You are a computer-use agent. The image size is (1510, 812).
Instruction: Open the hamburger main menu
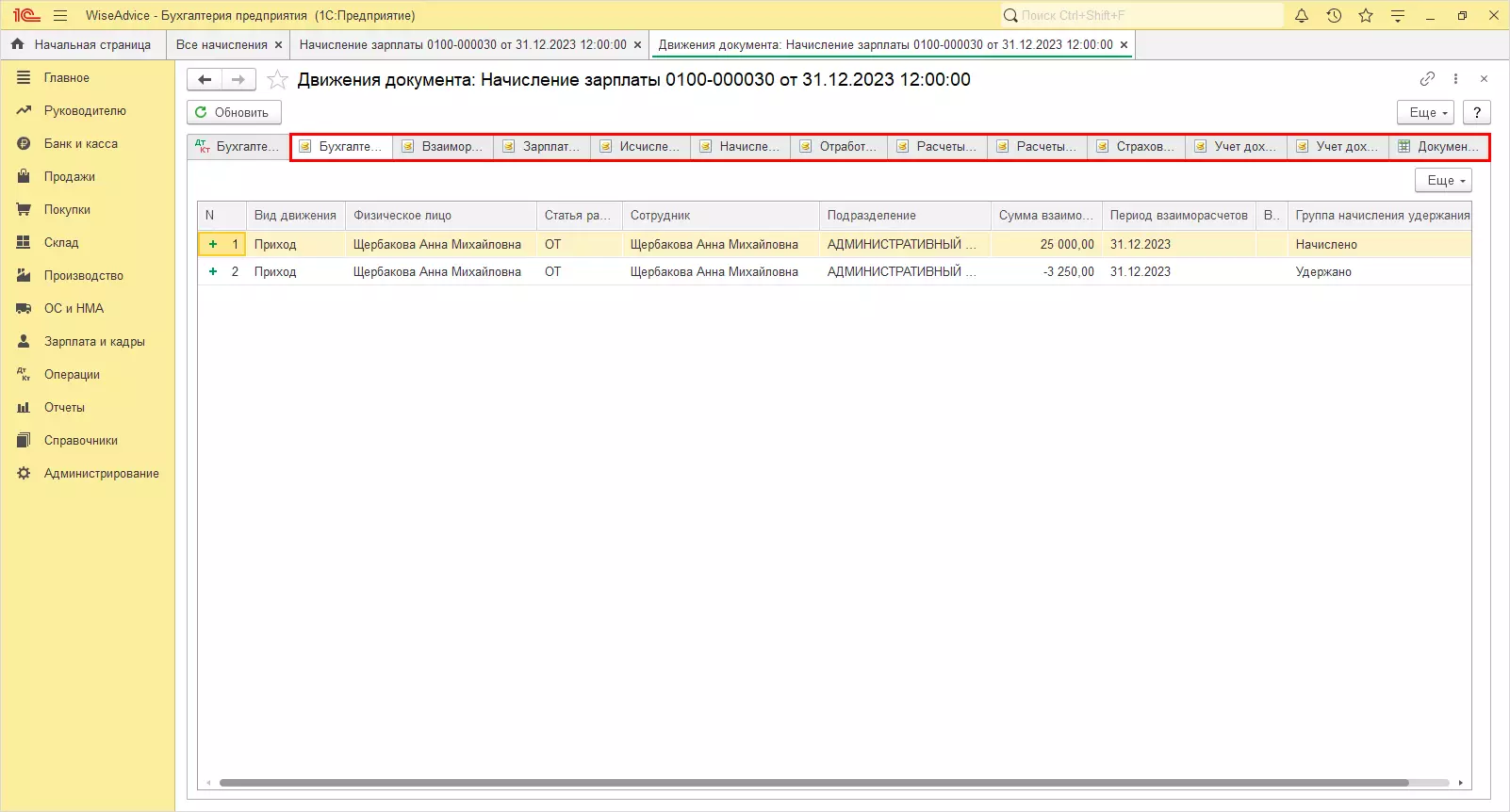point(60,15)
